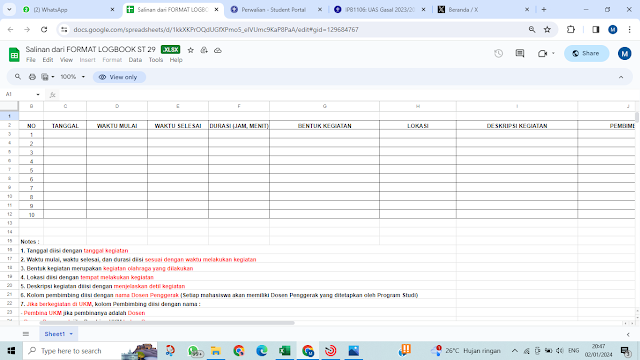Open the Windows Start button
This screenshot has width=640, height=360.
pos(11,351)
